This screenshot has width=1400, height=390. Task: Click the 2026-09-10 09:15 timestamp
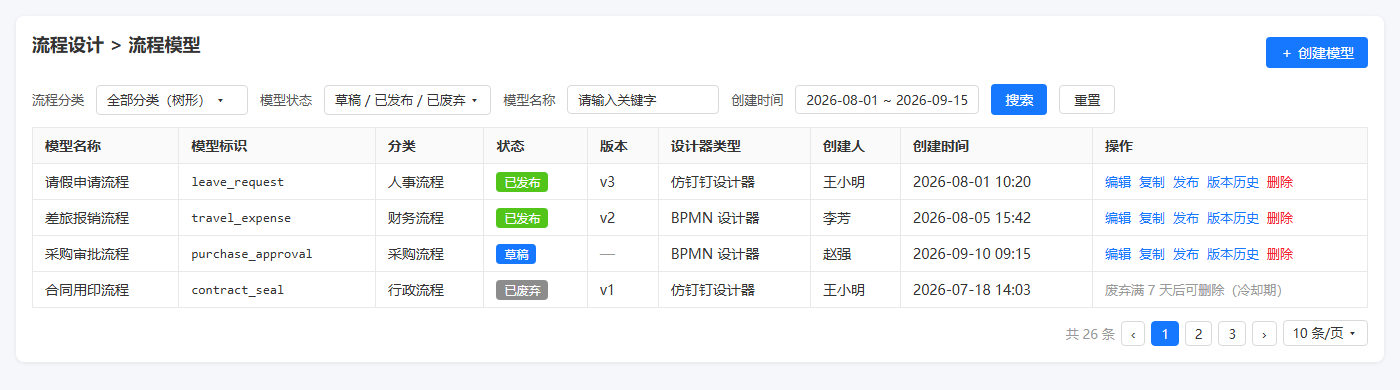point(972,254)
